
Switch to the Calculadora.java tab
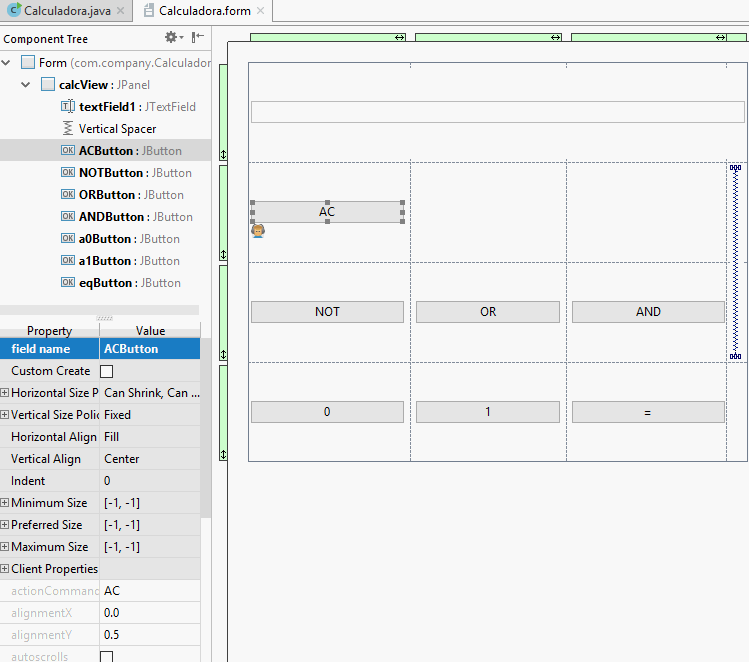tap(67, 11)
